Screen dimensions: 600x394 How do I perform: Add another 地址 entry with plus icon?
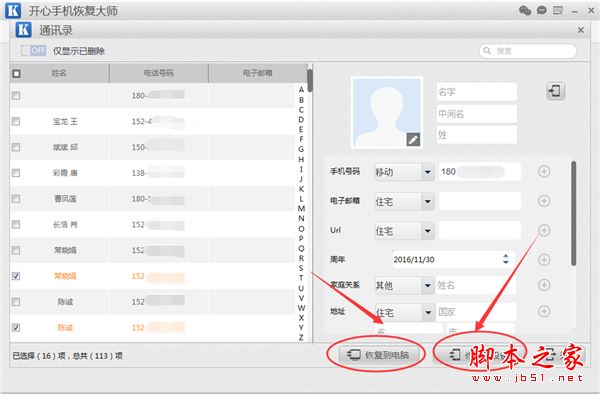click(x=544, y=311)
